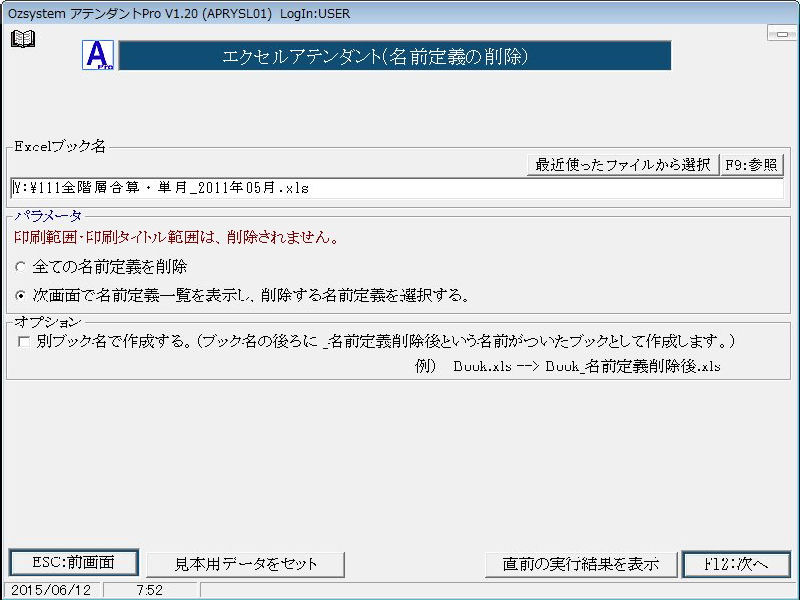Screen dimensions: 800x600
Task: Click 'ESC:前画面' button
Action: pos(73,563)
